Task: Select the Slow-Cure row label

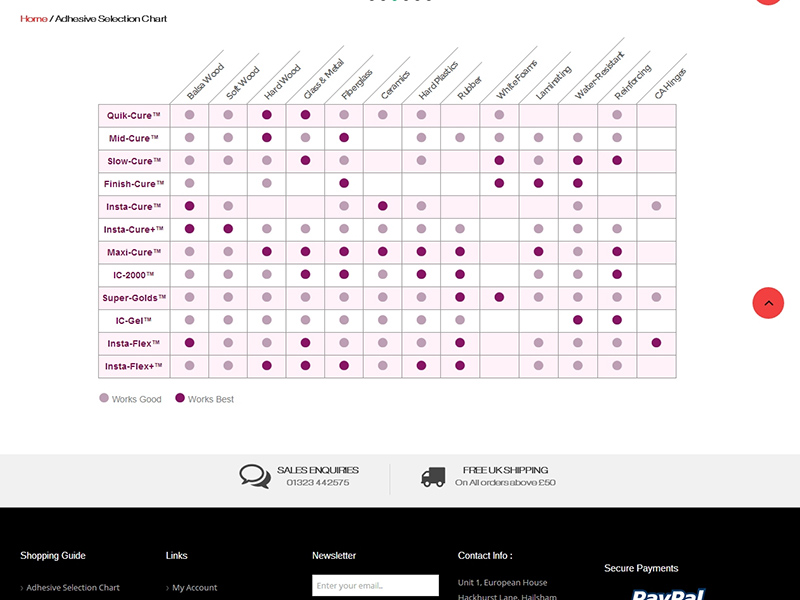Action: click(x=134, y=161)
